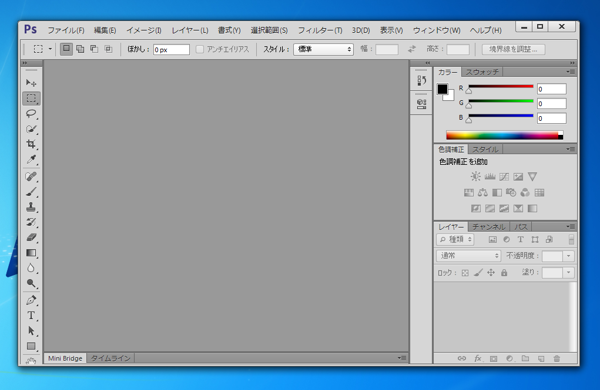
Task: Select the Rectangle shape tool
Action: pos(31,346)
